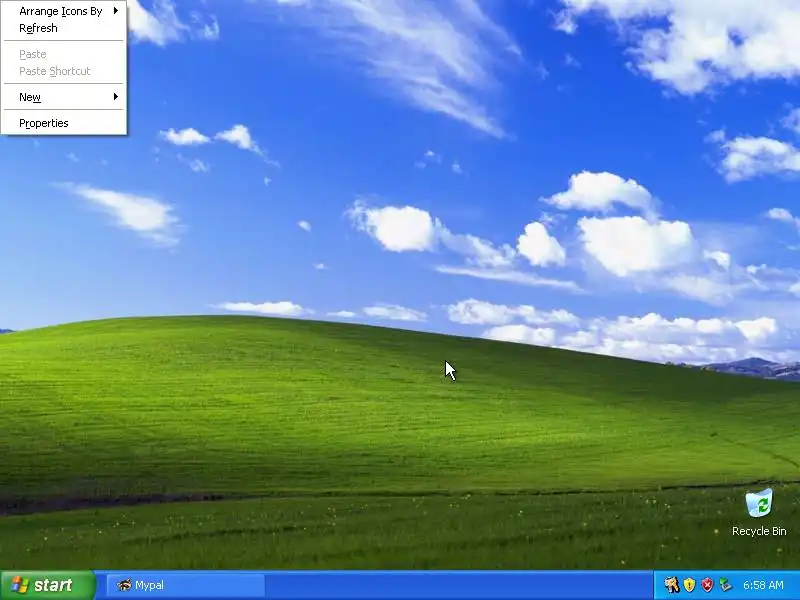800x600 pixels.
Task: Click the yellow Windows Update shield tray icon
Action: click(x=689, y=585)
